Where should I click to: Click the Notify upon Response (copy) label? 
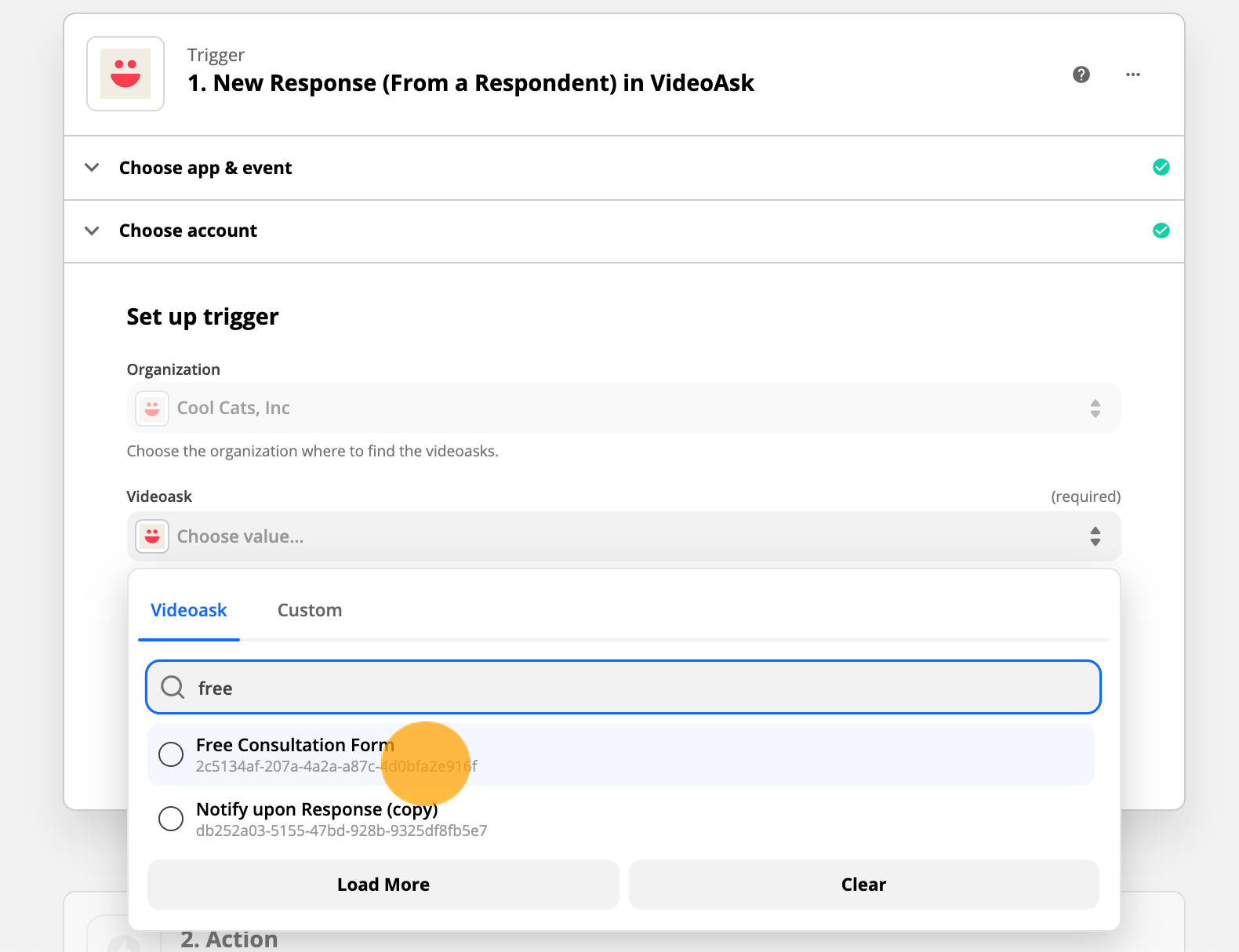point(317,809)
